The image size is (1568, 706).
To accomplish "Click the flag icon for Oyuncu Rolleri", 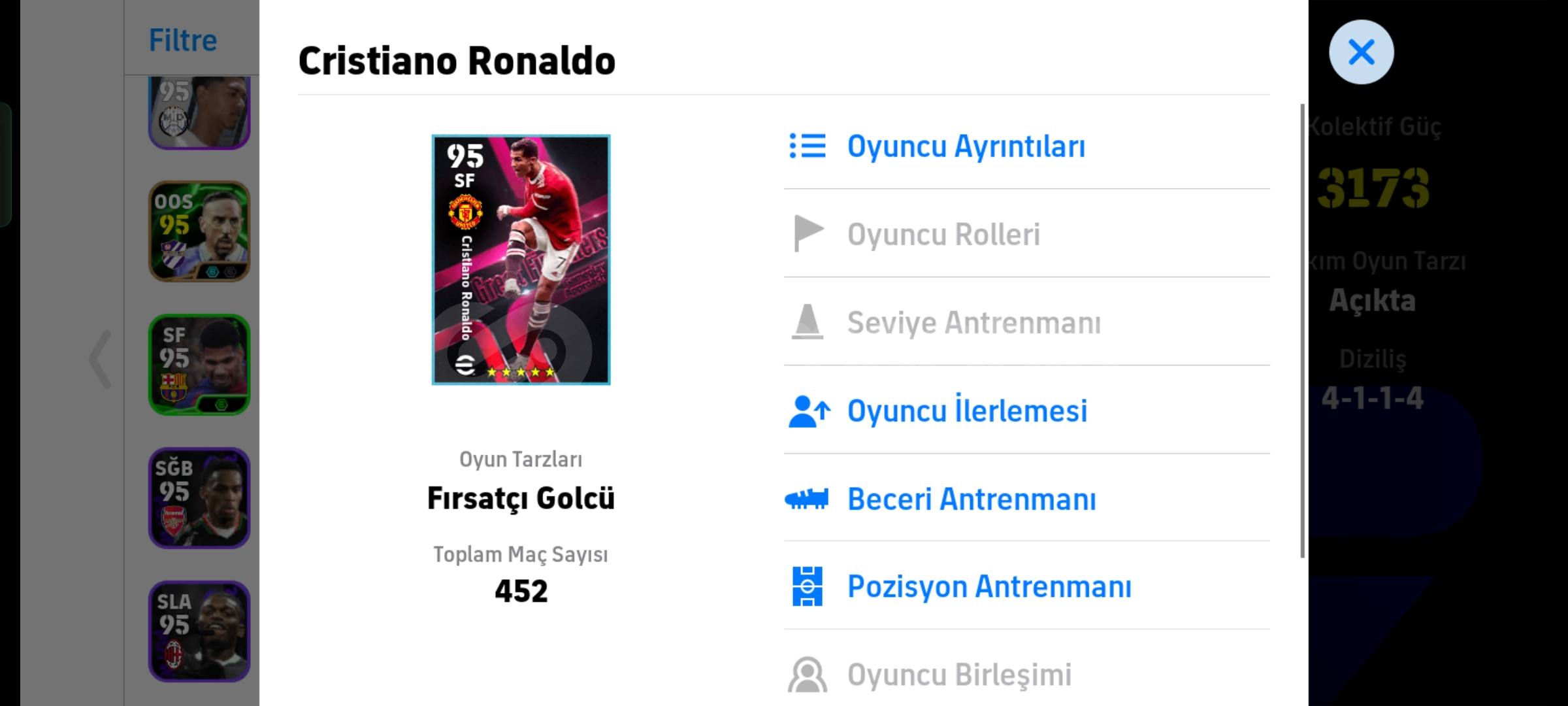I will (x=808, y=233).
